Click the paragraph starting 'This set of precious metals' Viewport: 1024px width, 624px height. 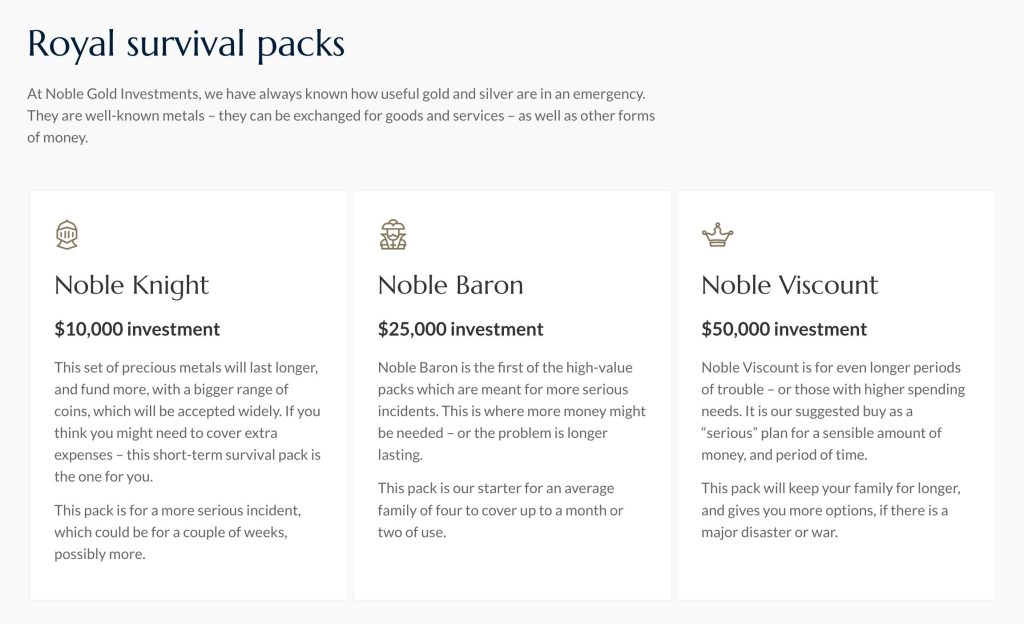click(x=188, y=411)
